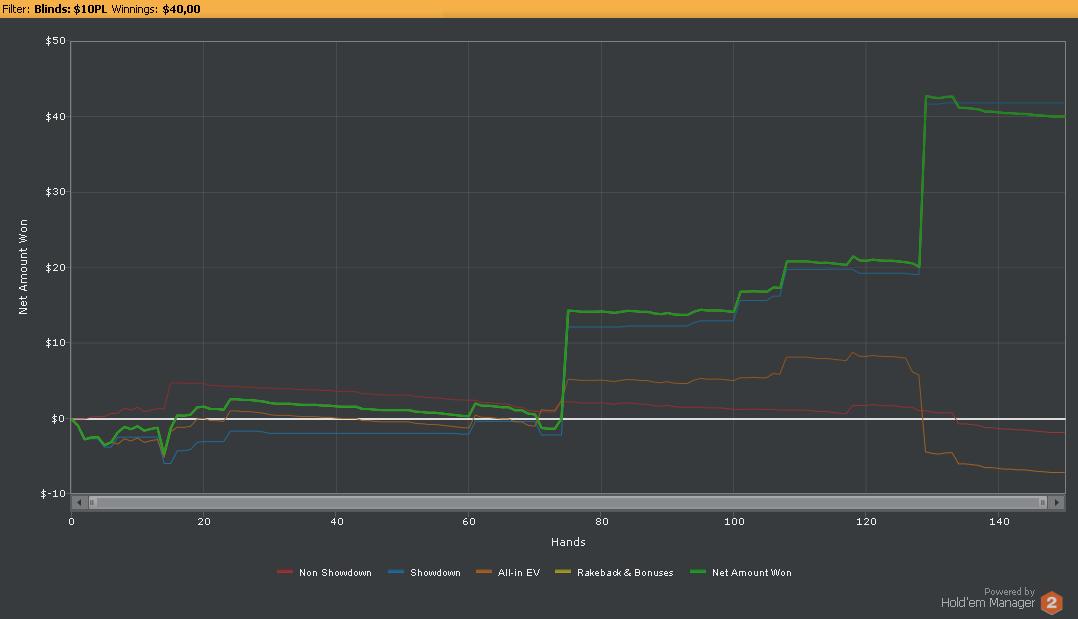Click the red Non Showdown legend marker
Viewport: 1078px width, 619px height.
pos(285,573)
